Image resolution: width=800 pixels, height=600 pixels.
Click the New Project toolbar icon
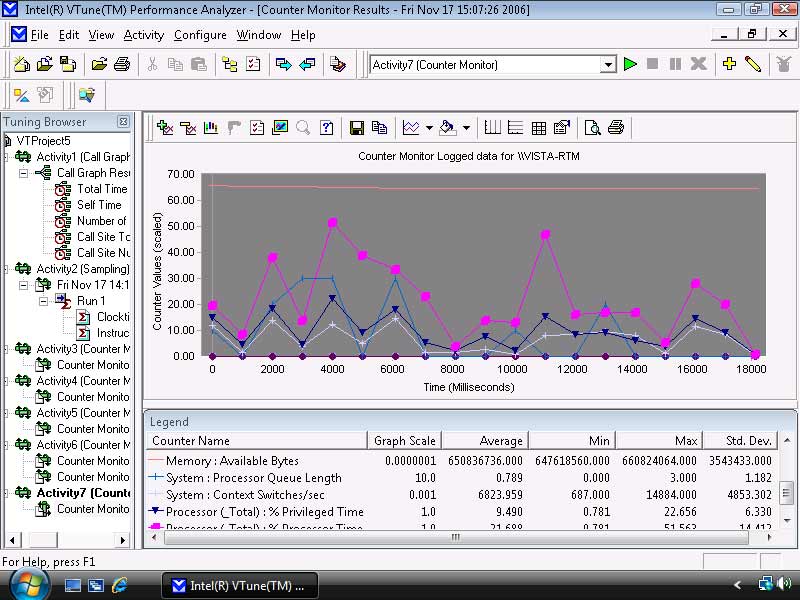pos(21,64)
